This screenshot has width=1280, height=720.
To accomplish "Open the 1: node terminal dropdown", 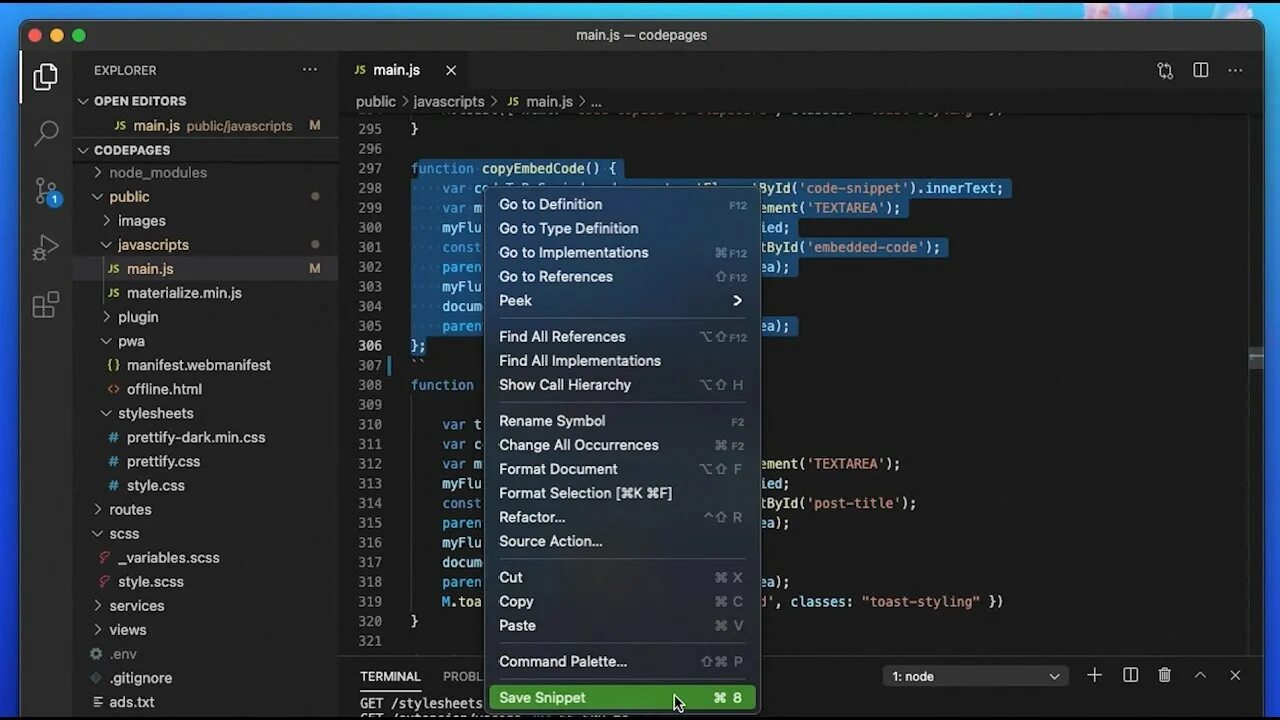I will (975, 676).
